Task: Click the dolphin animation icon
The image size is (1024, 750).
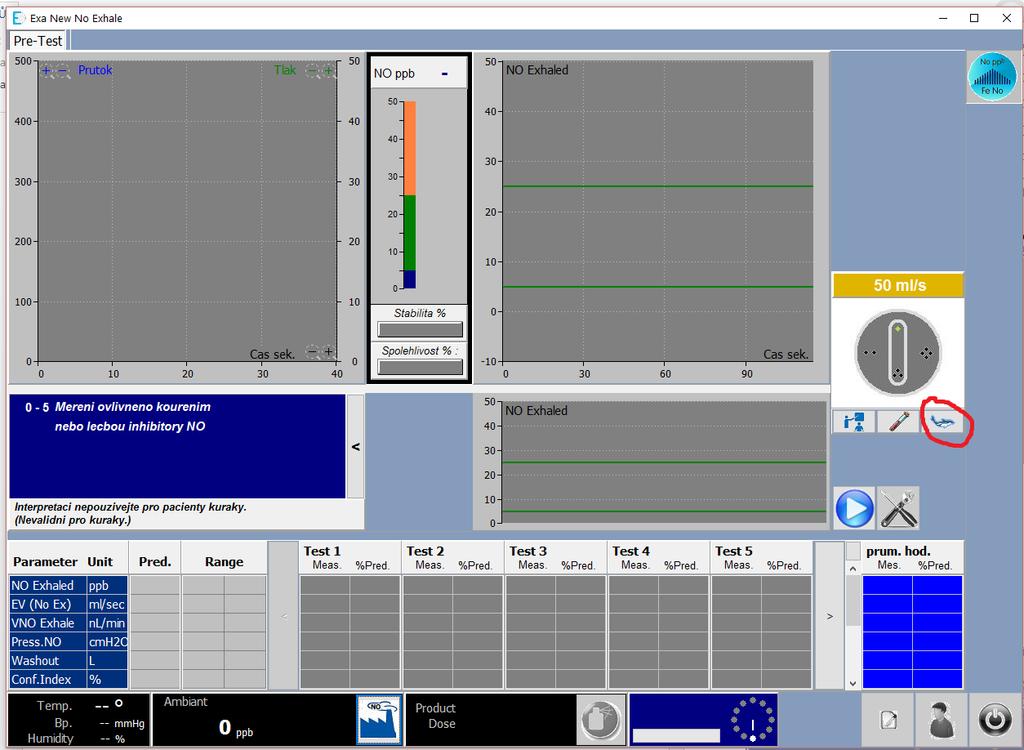Action: pyautogui.click(x=942, y=422)
